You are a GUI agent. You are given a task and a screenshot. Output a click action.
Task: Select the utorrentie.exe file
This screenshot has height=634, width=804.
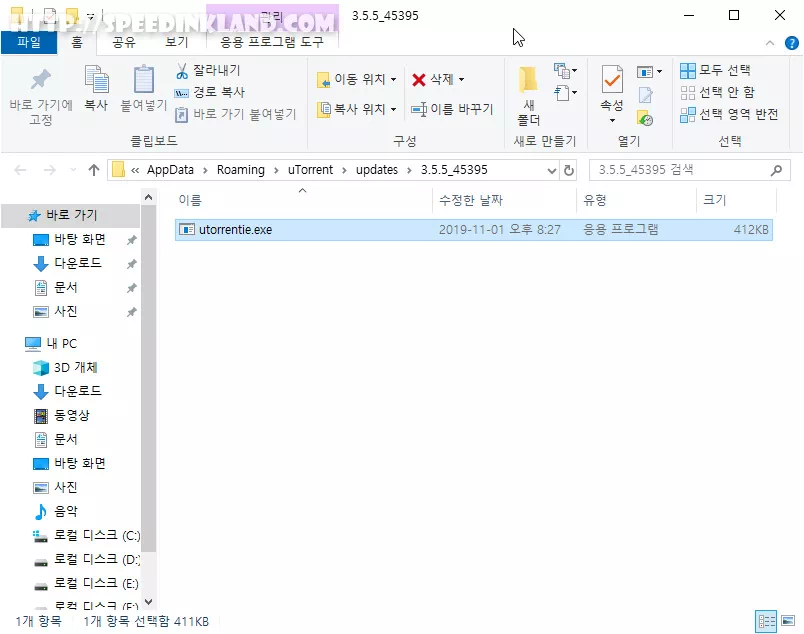point(473,230)
